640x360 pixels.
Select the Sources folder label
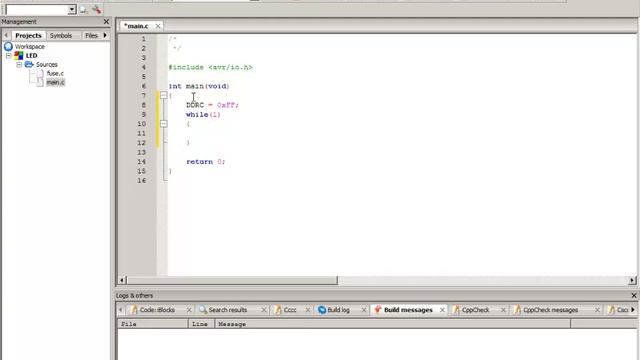pyautogui.click(x=47, y=64)
